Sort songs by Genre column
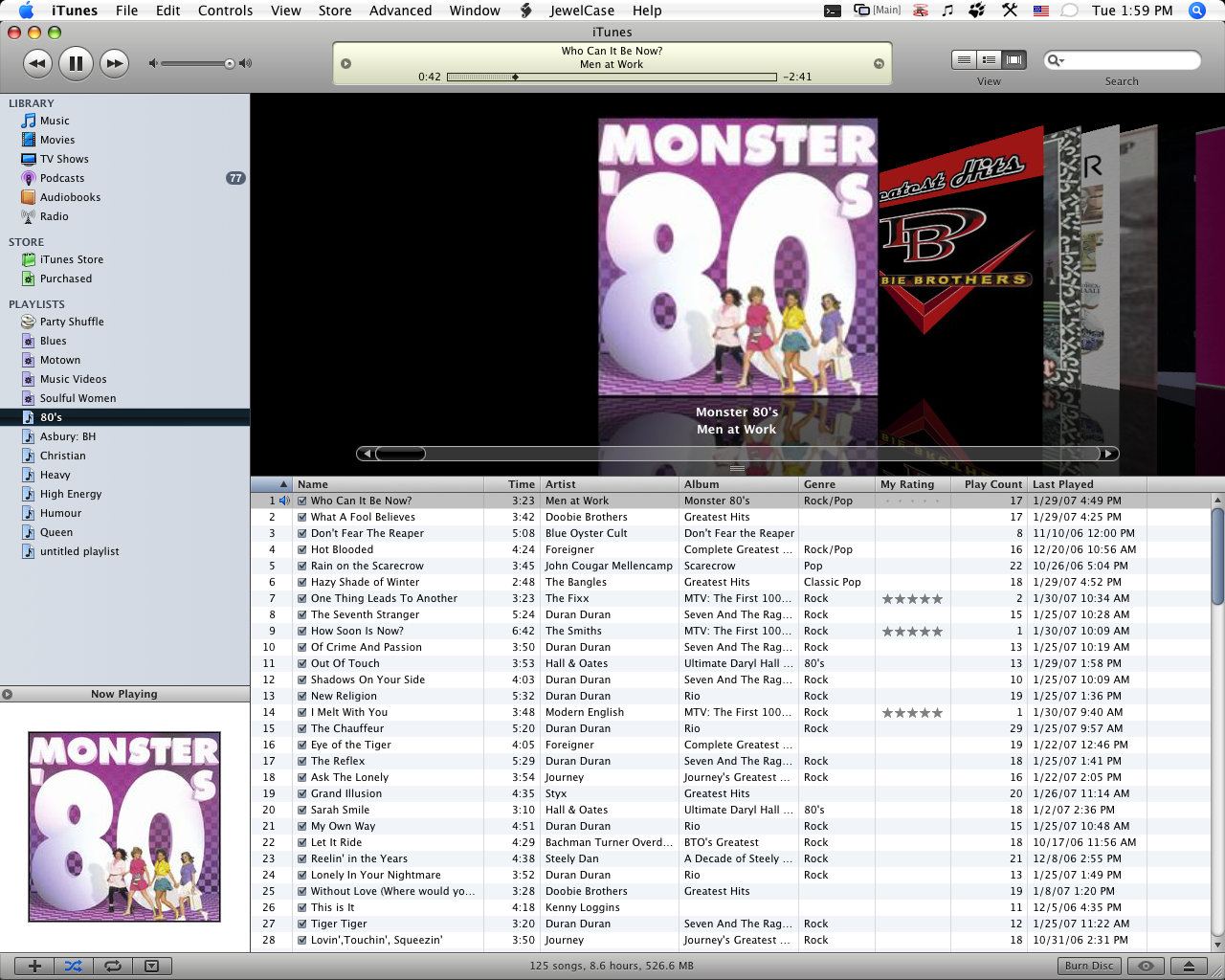 837,484
